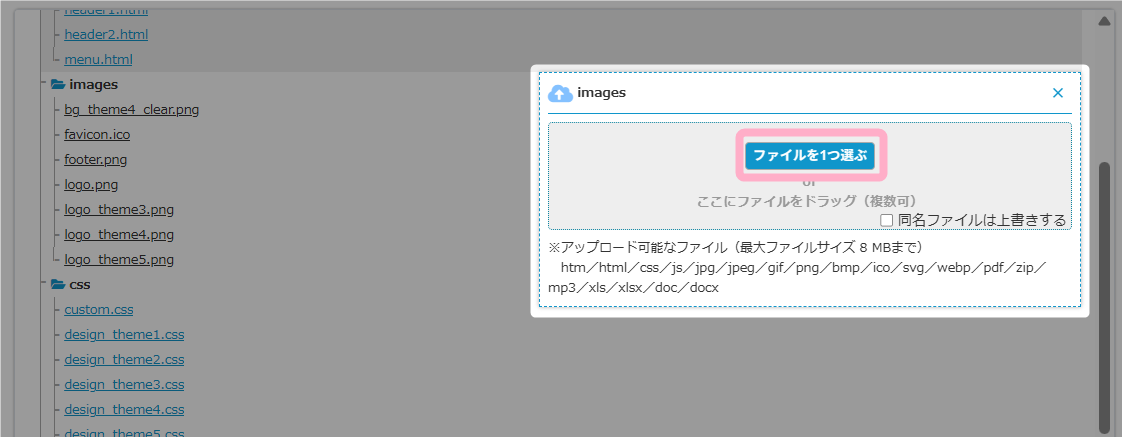This screenshot has height=437, width=1122.
Task: Enable overwrite same-name files checkbox
Action: coord(886,220)
